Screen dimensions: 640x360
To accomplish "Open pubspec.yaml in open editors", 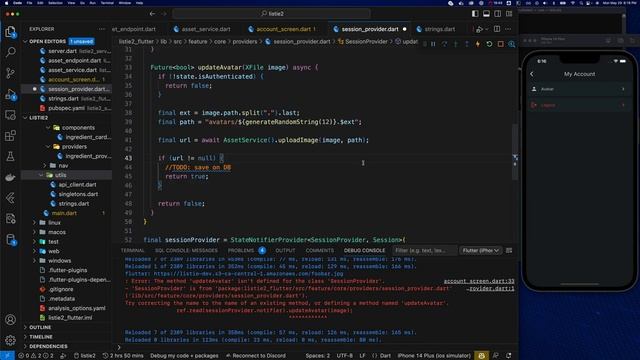I will click(x=66, y=108).
